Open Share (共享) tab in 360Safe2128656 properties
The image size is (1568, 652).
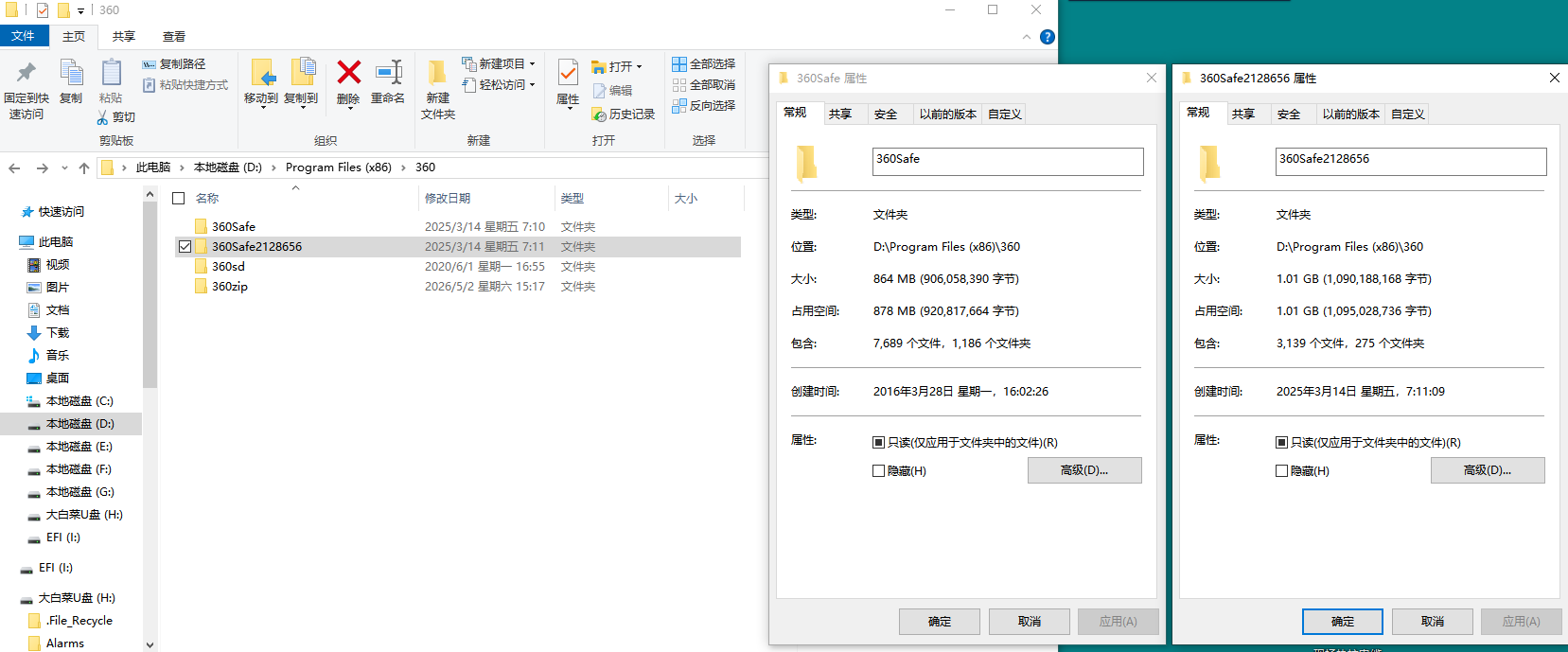coord(1243,115)
